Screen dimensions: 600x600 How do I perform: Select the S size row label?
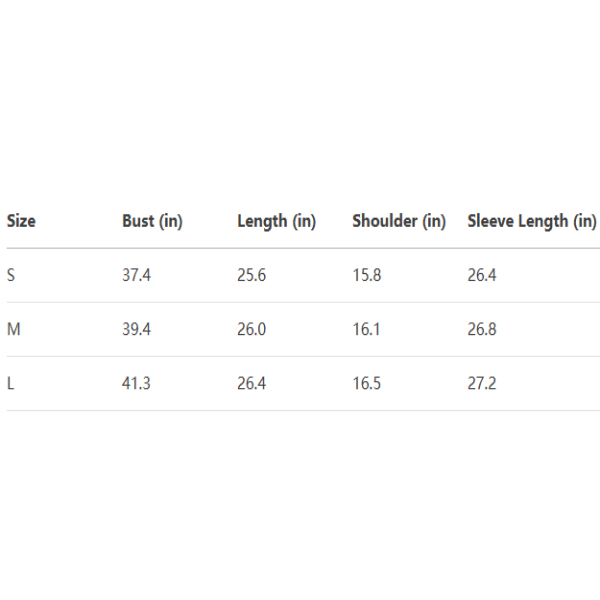click(11, 275)
